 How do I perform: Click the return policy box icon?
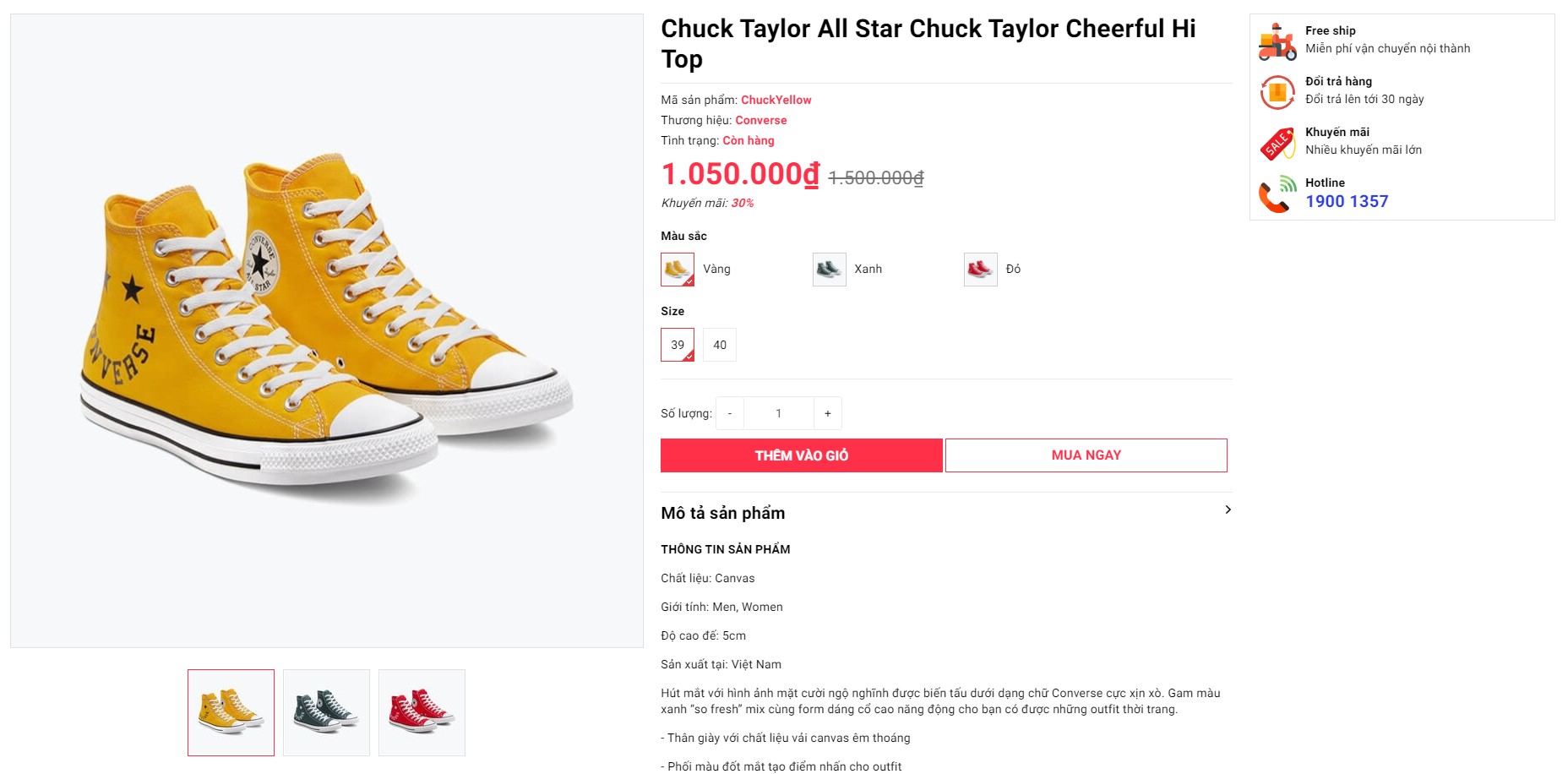(x=1277, y=92)
